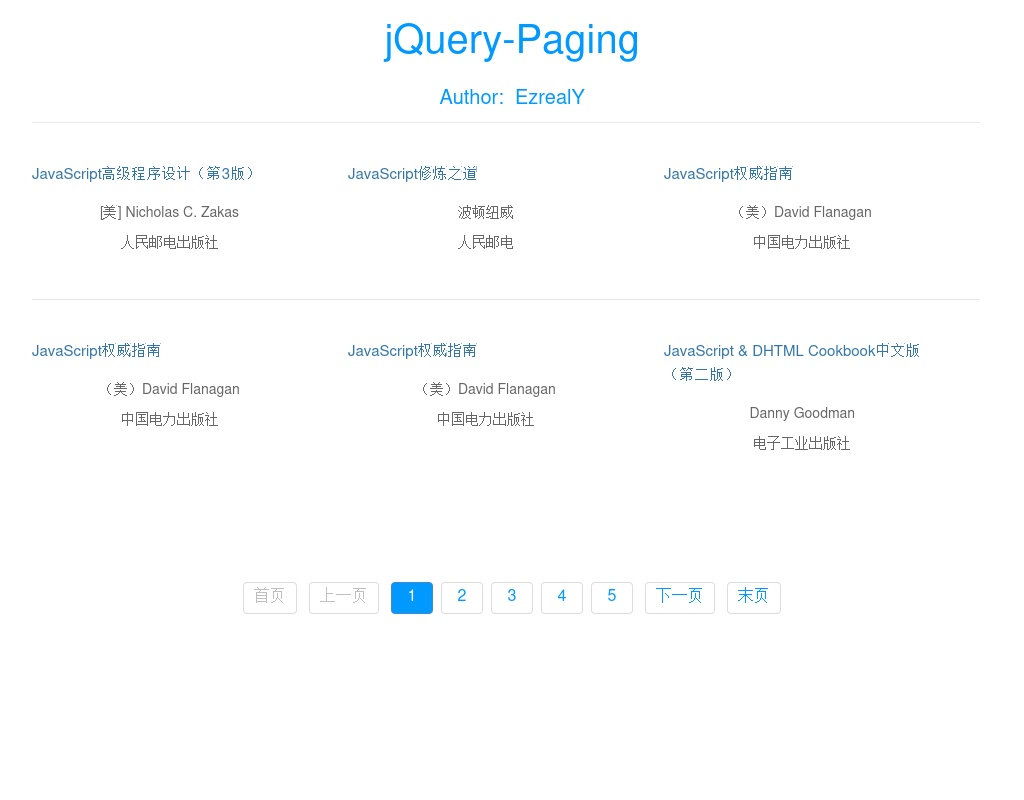The image size is (1024, 800).
Task: Open the JavaScript修炼之道 book link
Action: click(x=412, y=174)
